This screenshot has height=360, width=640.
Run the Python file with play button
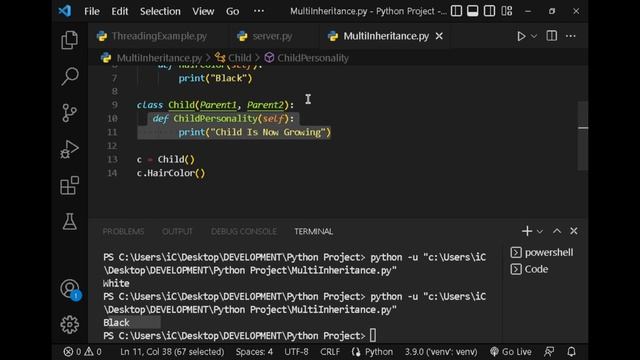521,36
